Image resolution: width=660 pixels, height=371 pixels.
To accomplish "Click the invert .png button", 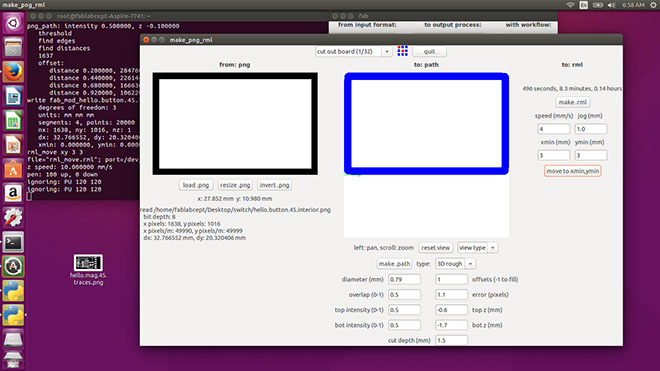I will pos(274,185).
